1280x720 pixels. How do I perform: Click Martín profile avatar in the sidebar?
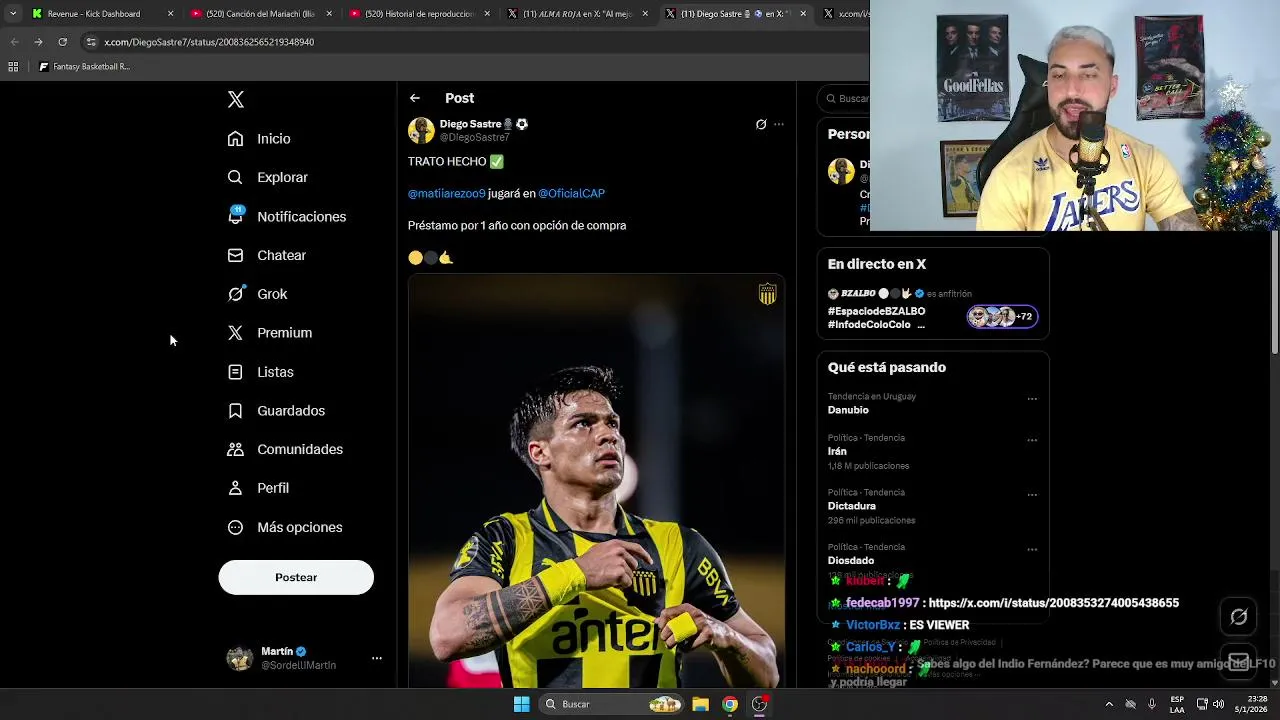(240, 658)
